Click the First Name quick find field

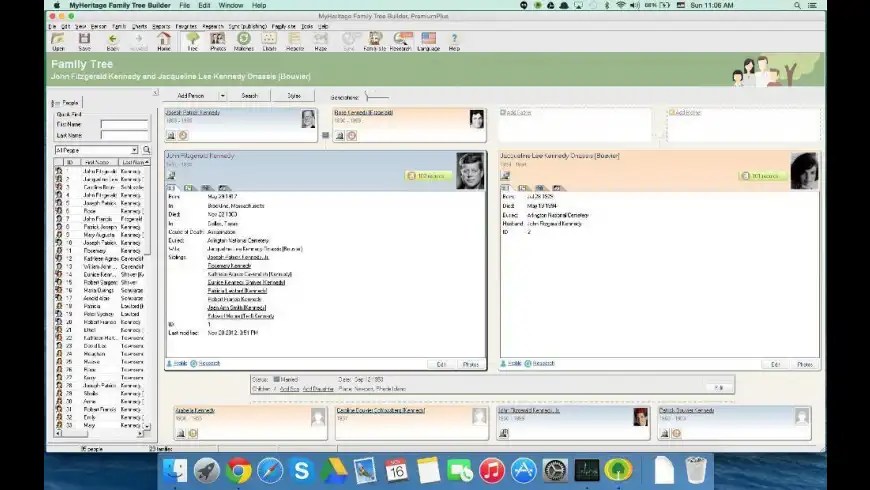(124, 124)
